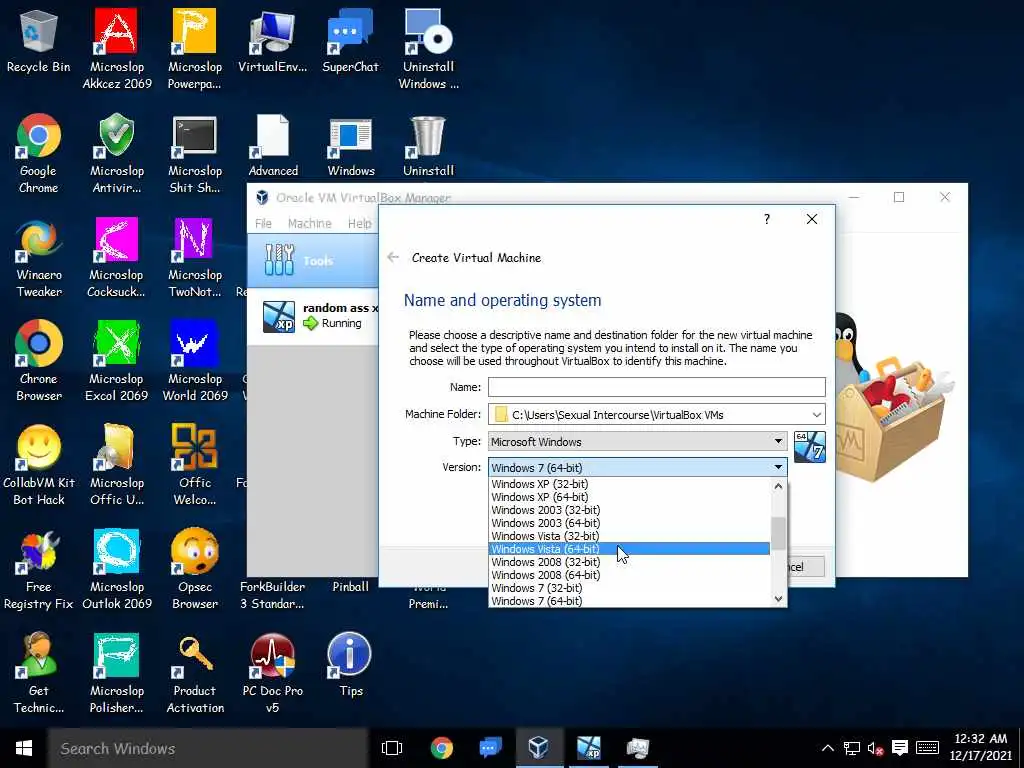Open SuperChat desktop shortcut
Viewport: 1024px width, 768px height.
pyautogui.click(x=350, y=40)
